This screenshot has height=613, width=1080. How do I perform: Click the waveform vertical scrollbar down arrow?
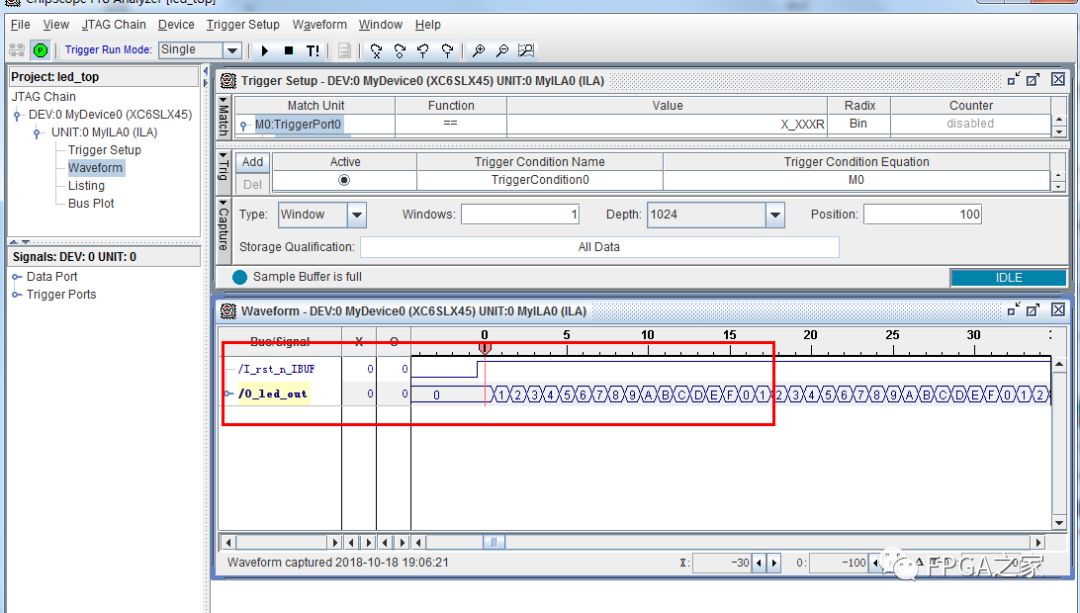[x=1059, y=523]
